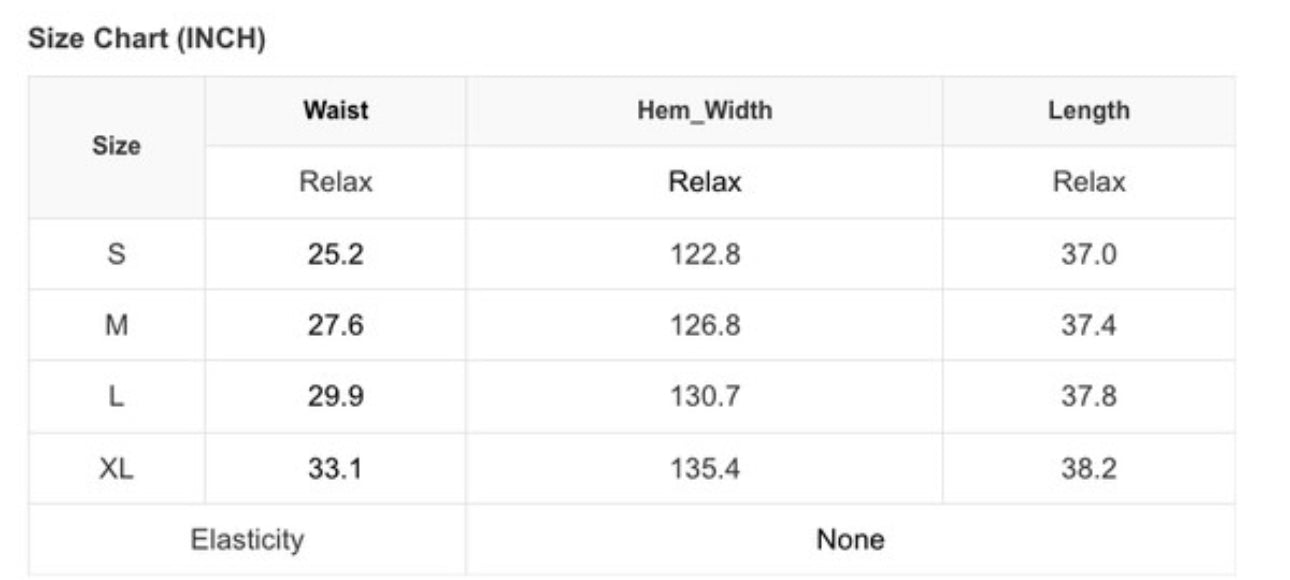Viewport: 1290px width, 580px height.
Task: Select waist value 29.9
Action: 335,396
